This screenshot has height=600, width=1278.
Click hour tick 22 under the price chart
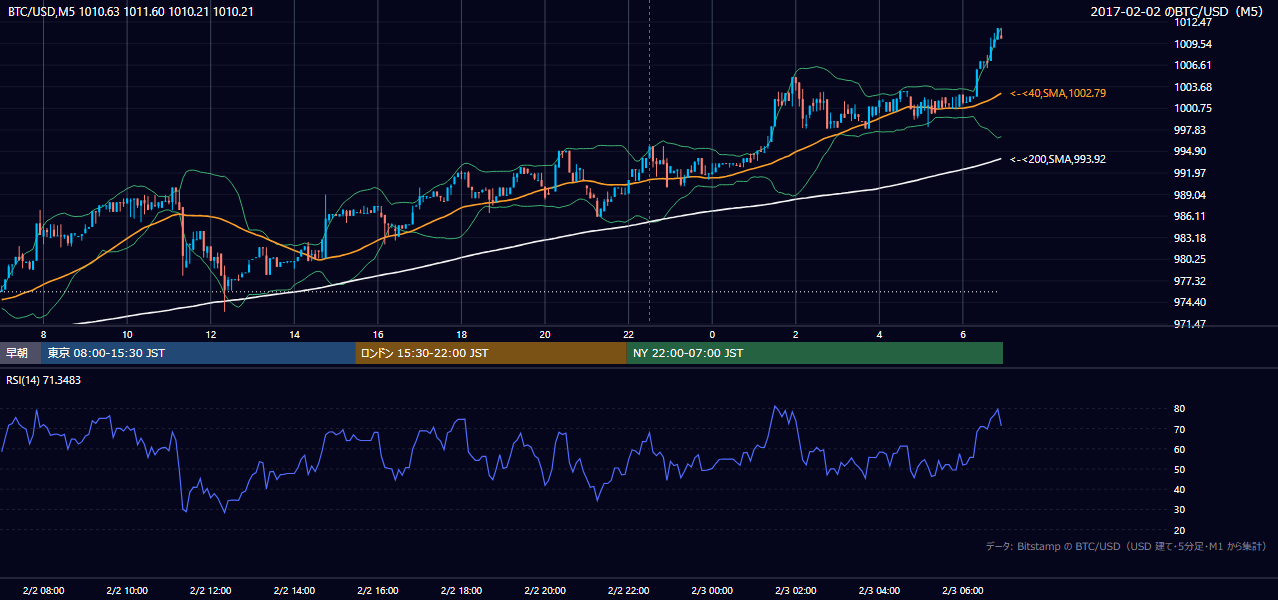pos(628,334)
